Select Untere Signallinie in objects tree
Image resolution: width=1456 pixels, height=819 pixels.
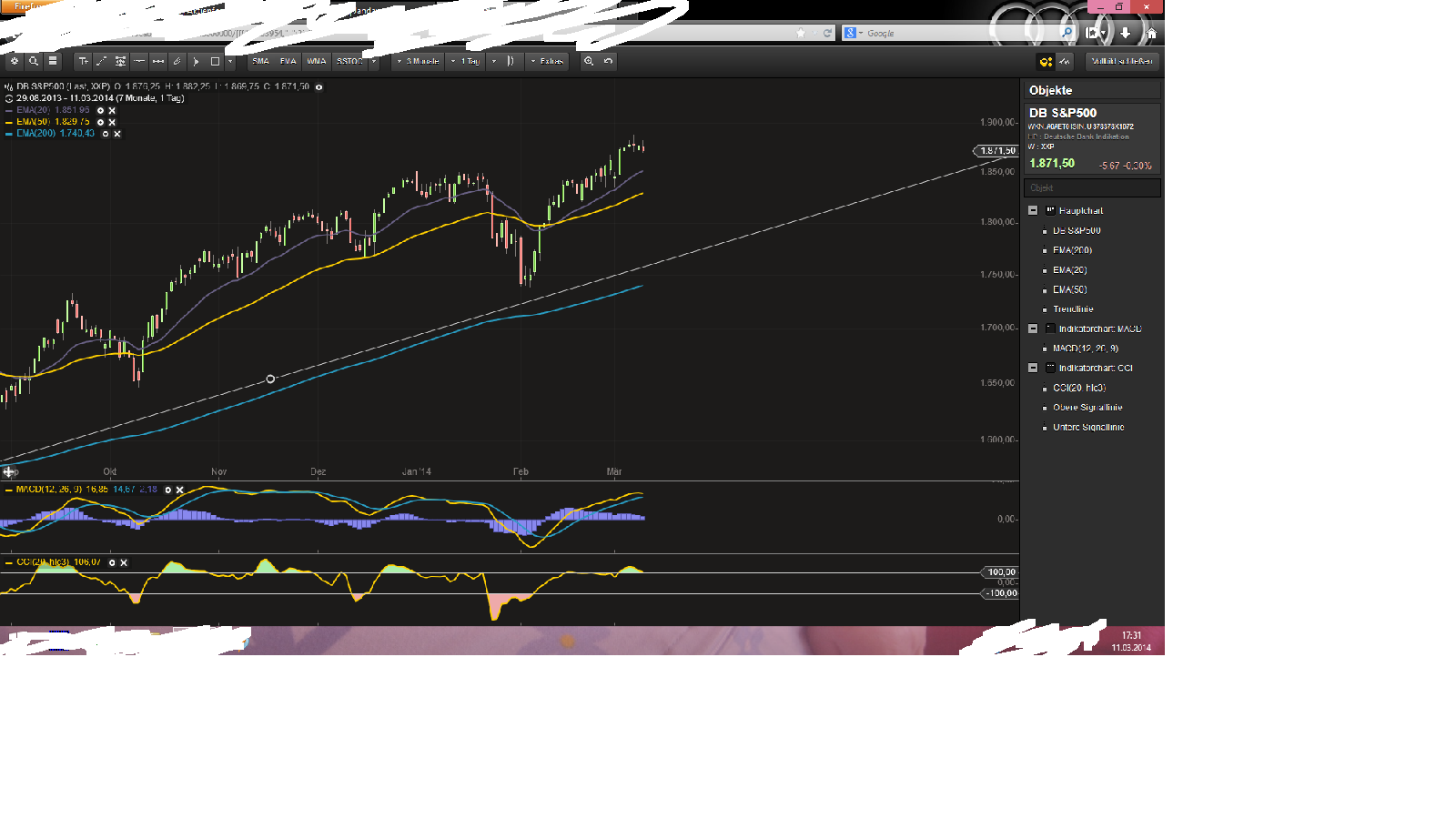point(1088,427)
